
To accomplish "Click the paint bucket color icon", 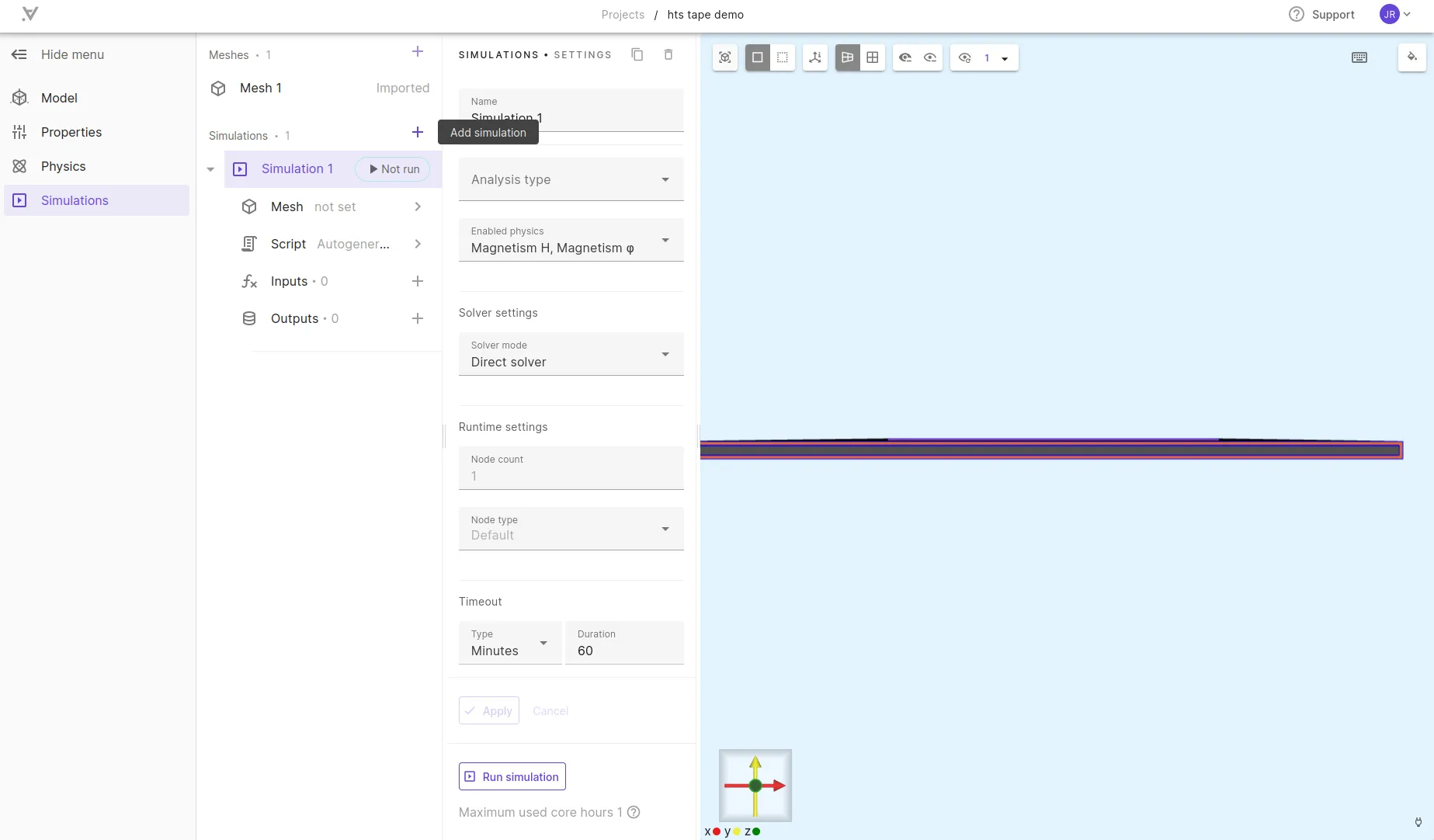I will pos(1412,57).
